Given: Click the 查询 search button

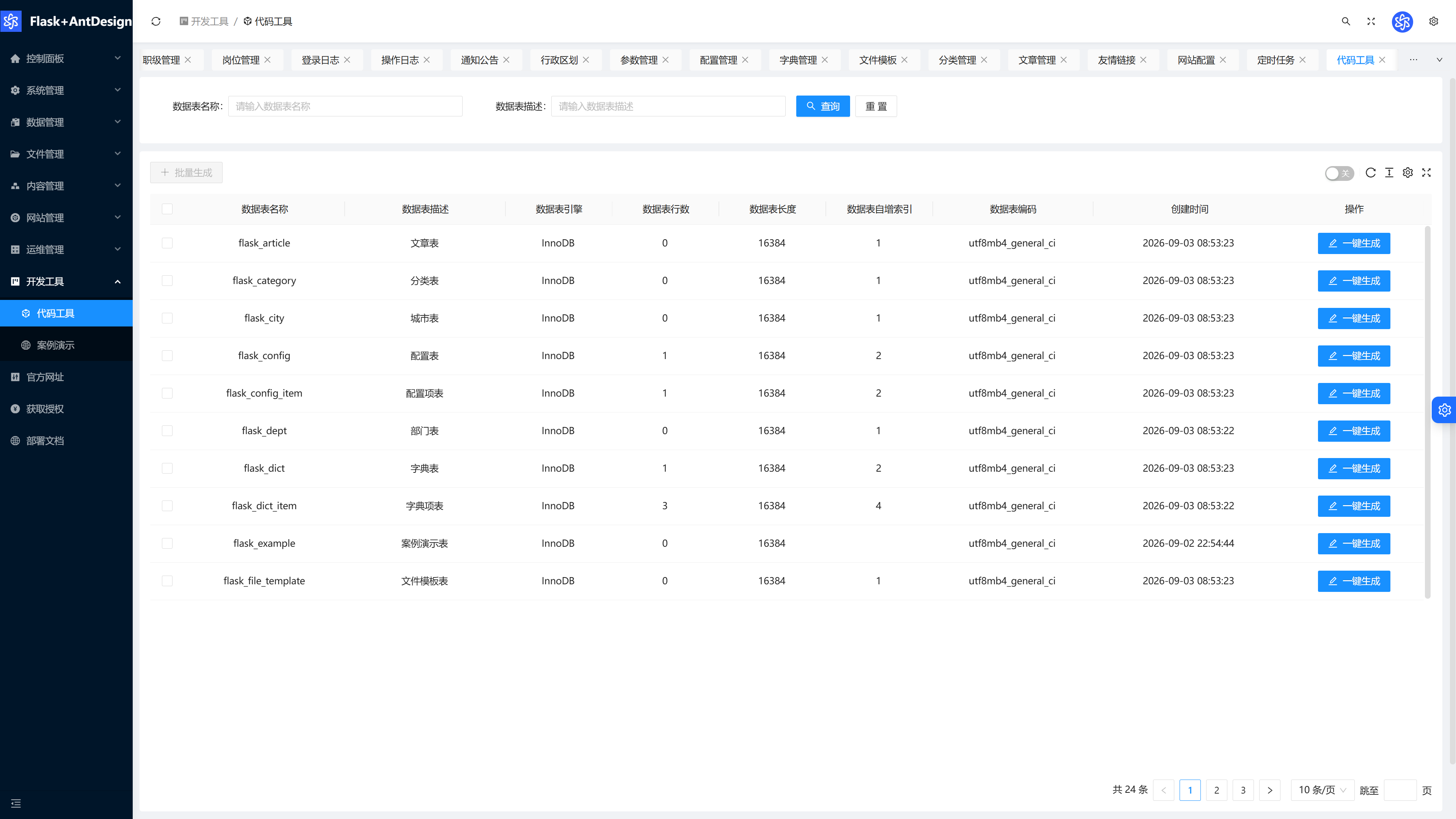Looking at the screenshot, I should click(823, 106).
